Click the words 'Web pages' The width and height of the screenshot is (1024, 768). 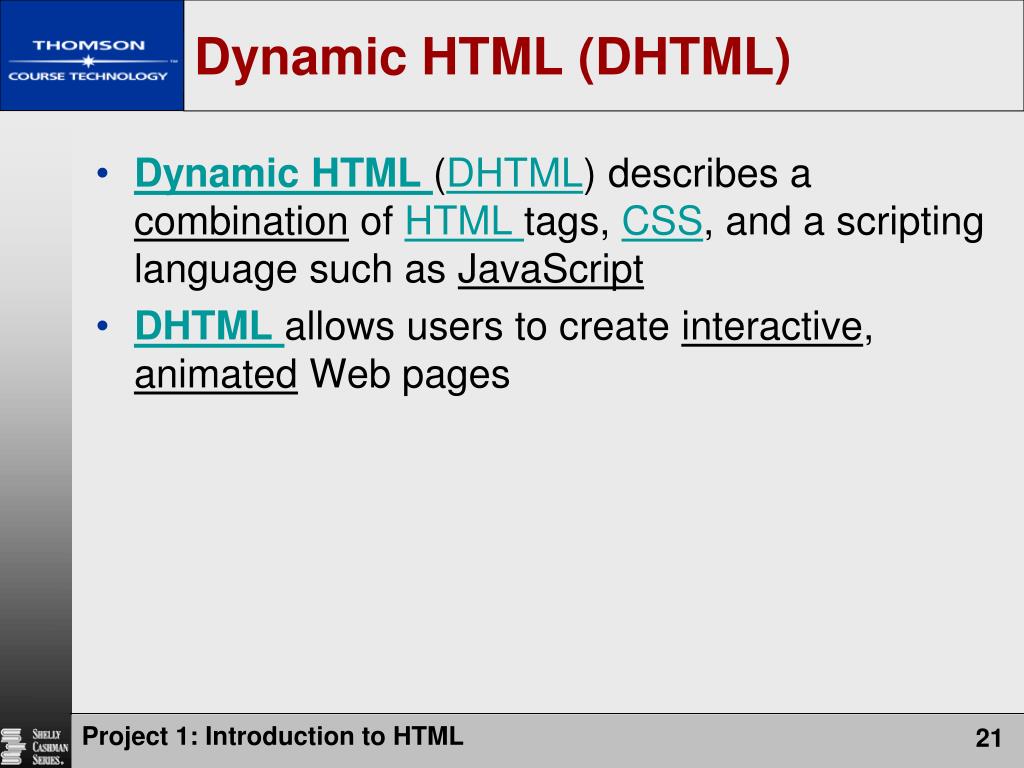[409, 375]
